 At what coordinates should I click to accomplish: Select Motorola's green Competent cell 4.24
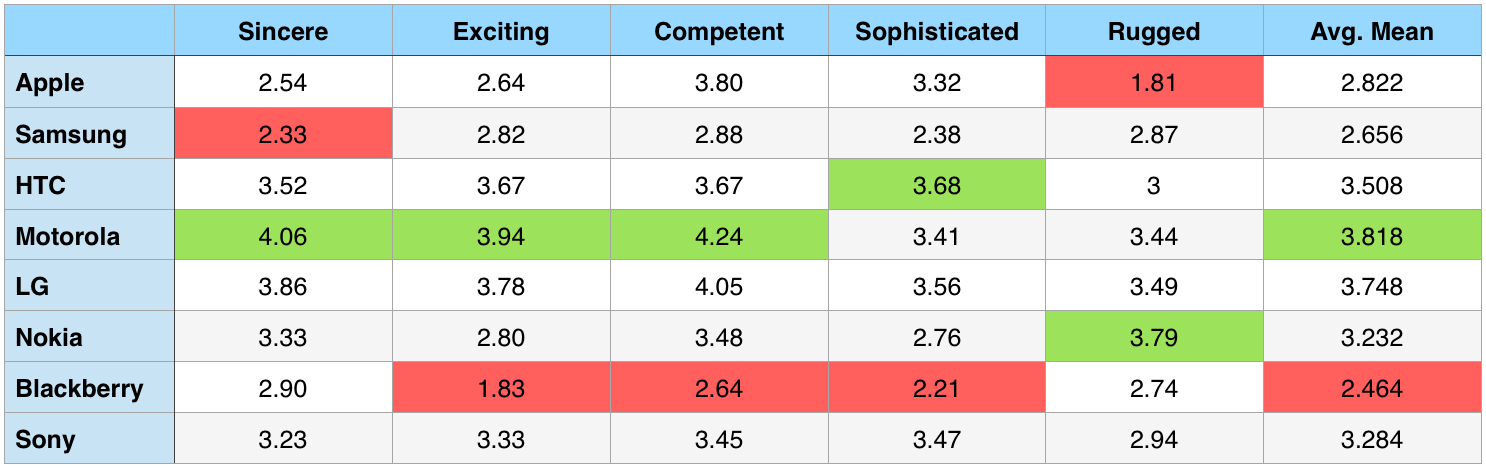pos(719,237)
